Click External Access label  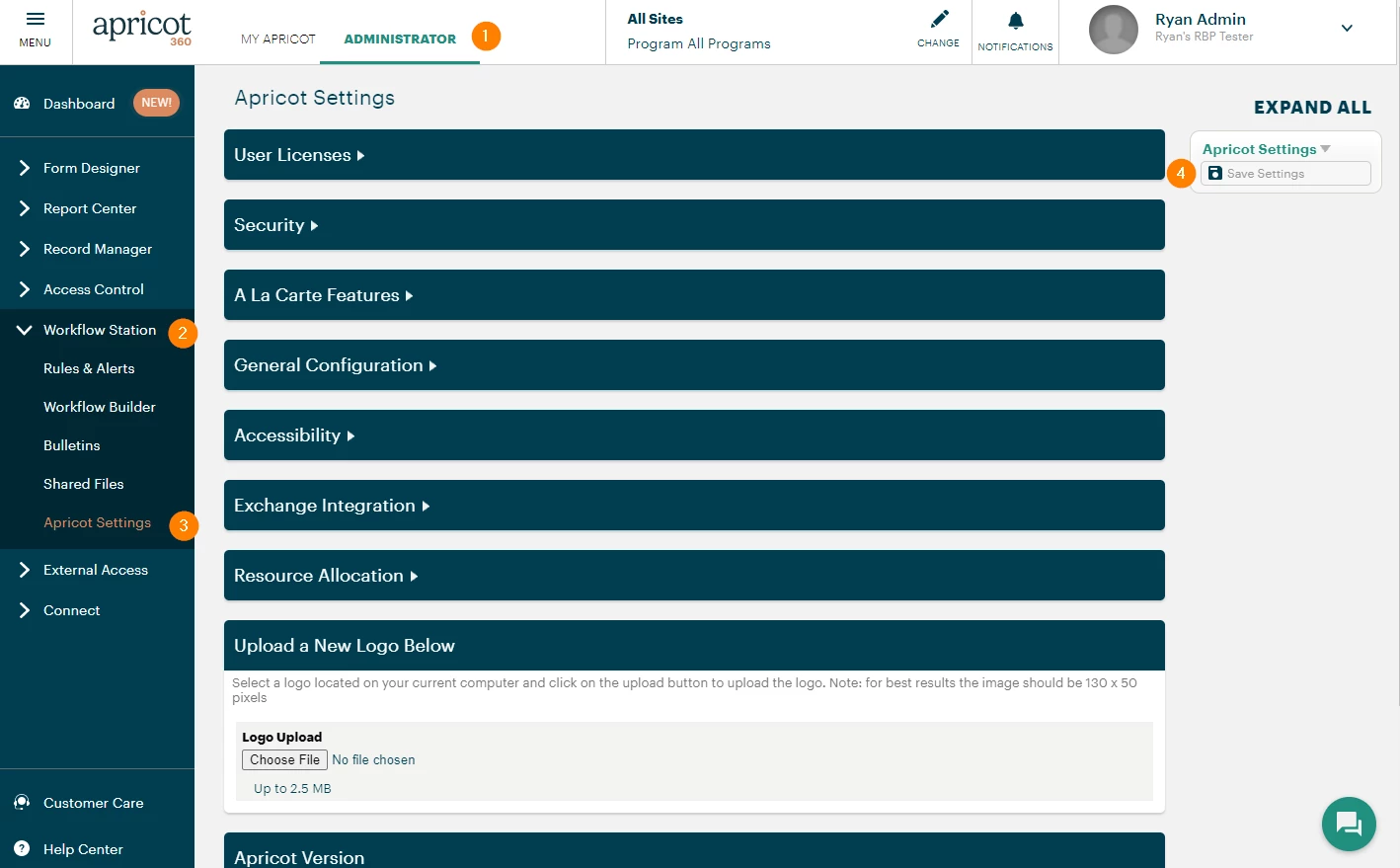click(x=96, y=570)
